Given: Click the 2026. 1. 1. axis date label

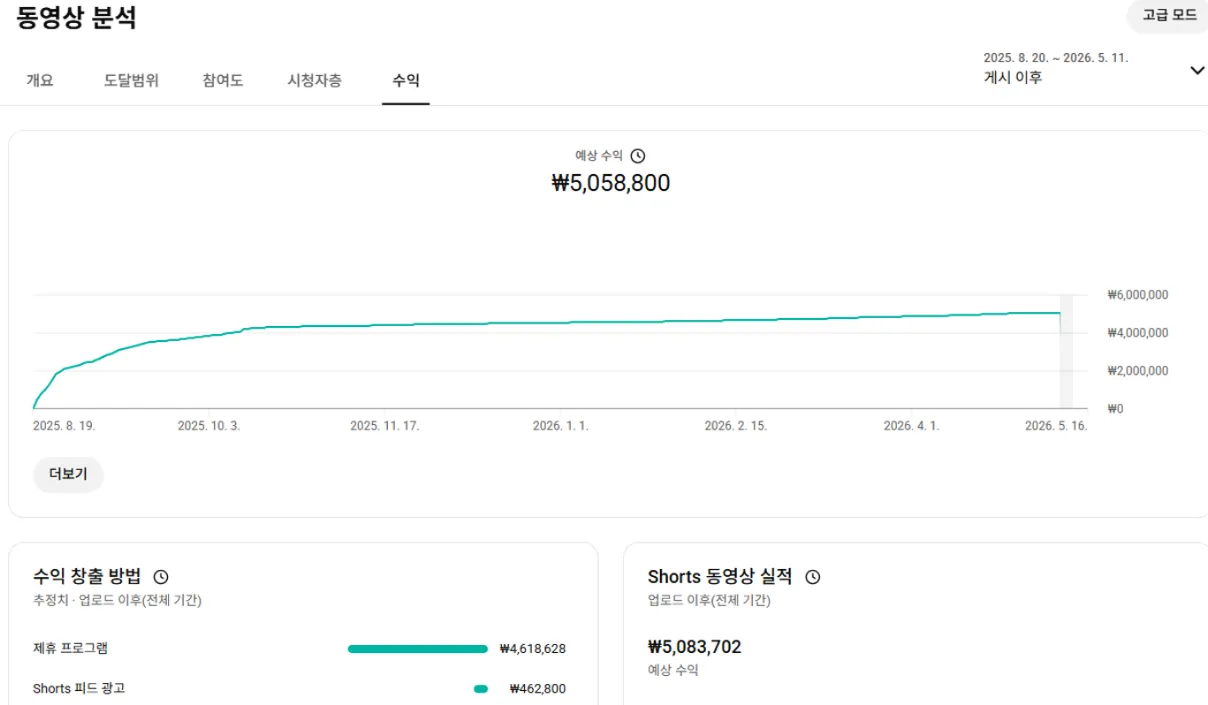Looking at the screenshot, I should coord(561,426).
